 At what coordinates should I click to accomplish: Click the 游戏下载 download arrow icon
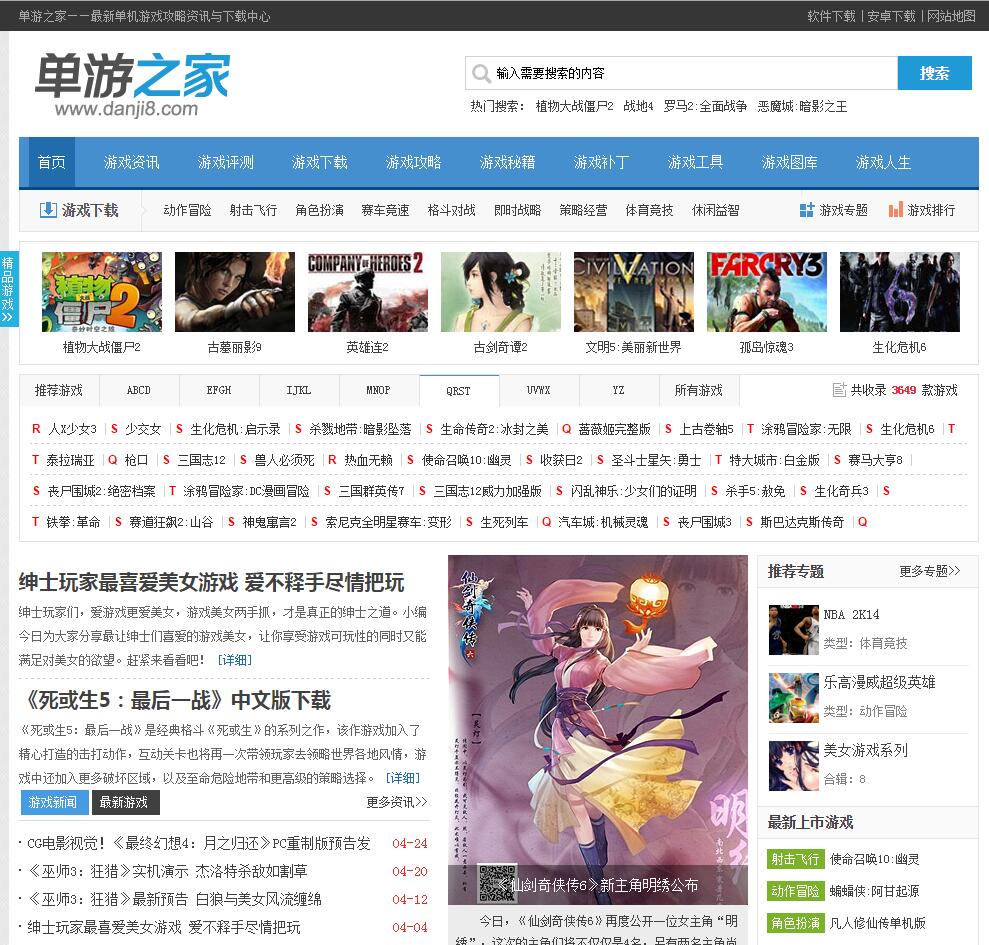coord(48,210)
